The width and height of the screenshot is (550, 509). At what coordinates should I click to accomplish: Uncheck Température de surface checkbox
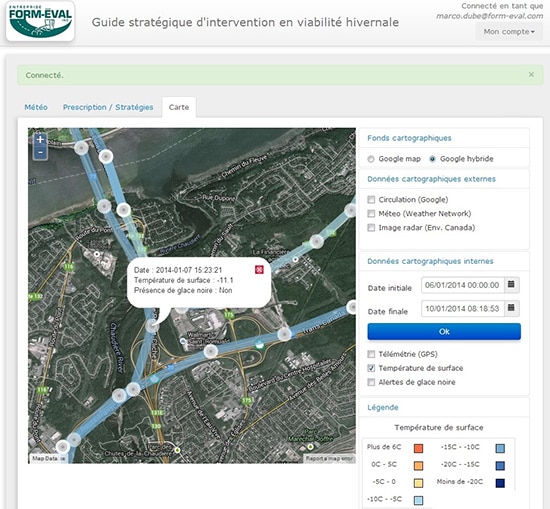(x=371, y=368)
